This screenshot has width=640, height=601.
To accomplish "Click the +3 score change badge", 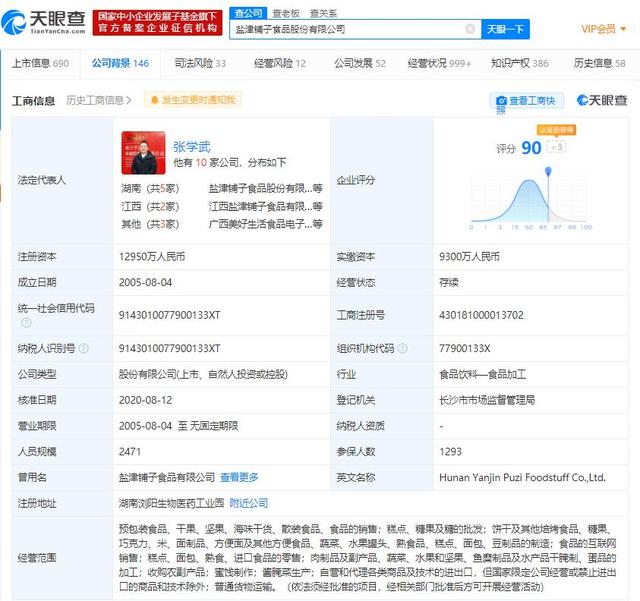I will [x=556, y=147].
